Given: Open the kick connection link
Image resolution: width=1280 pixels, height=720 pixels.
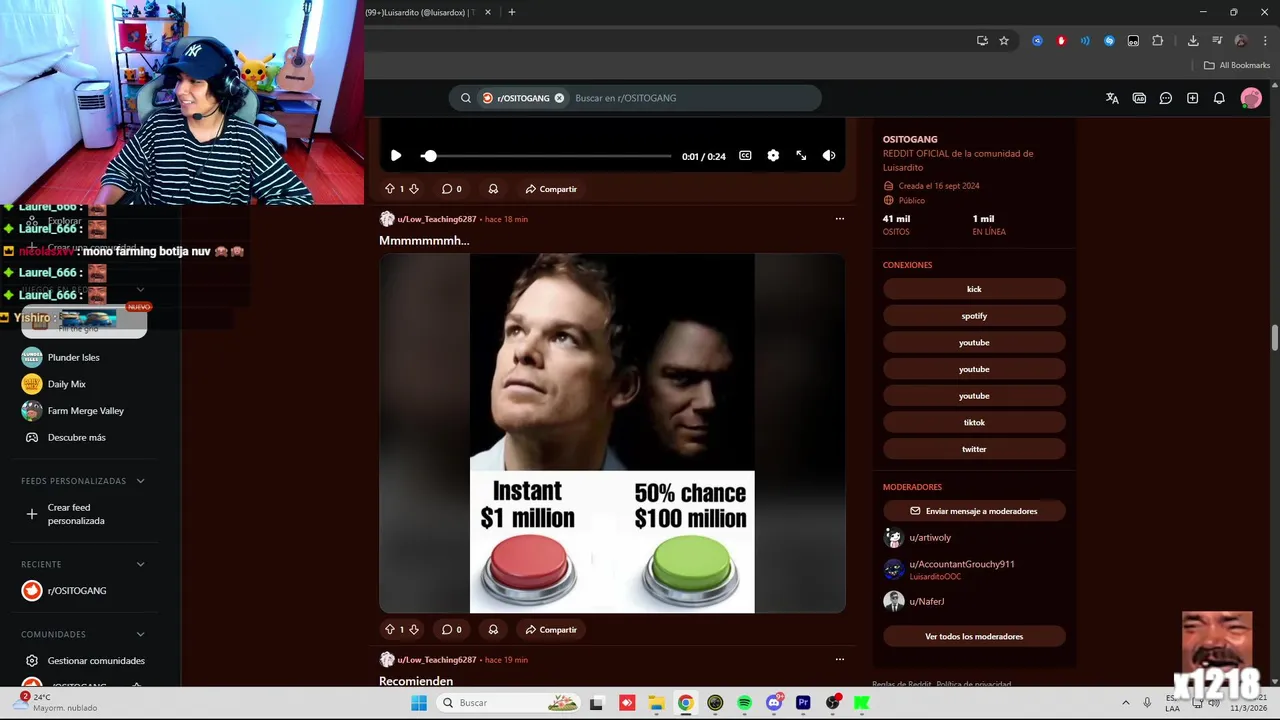Looking at the screenshot, I should (x=974, y=289).
